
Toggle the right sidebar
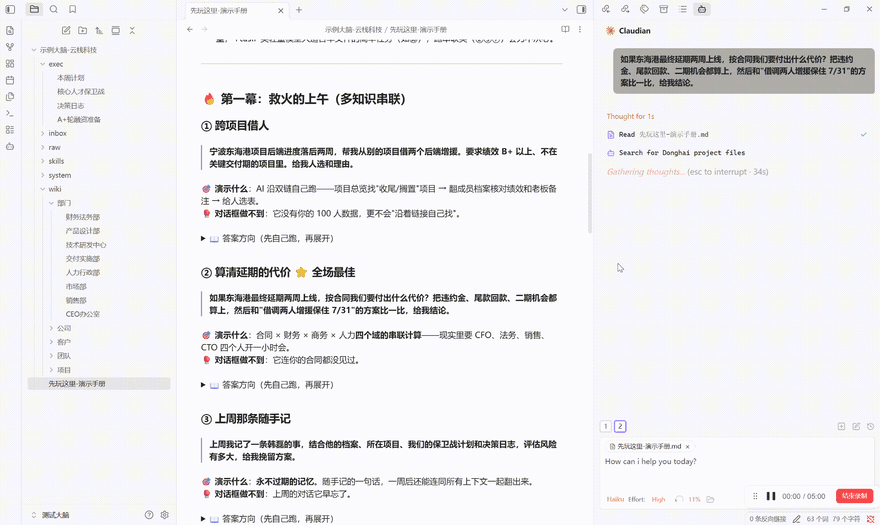pos(581,10)
